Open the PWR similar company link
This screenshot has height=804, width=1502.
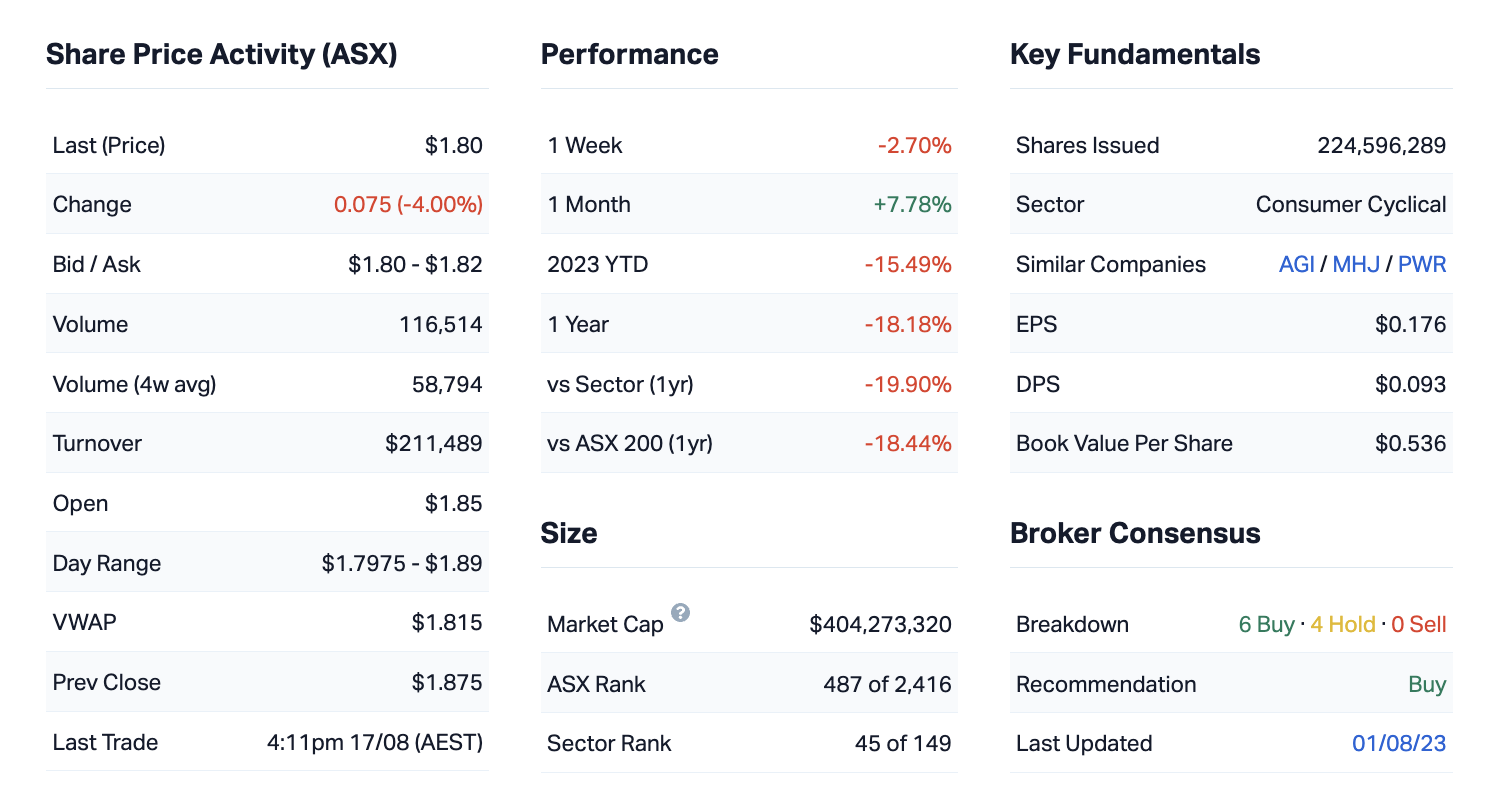(1422, 264)
